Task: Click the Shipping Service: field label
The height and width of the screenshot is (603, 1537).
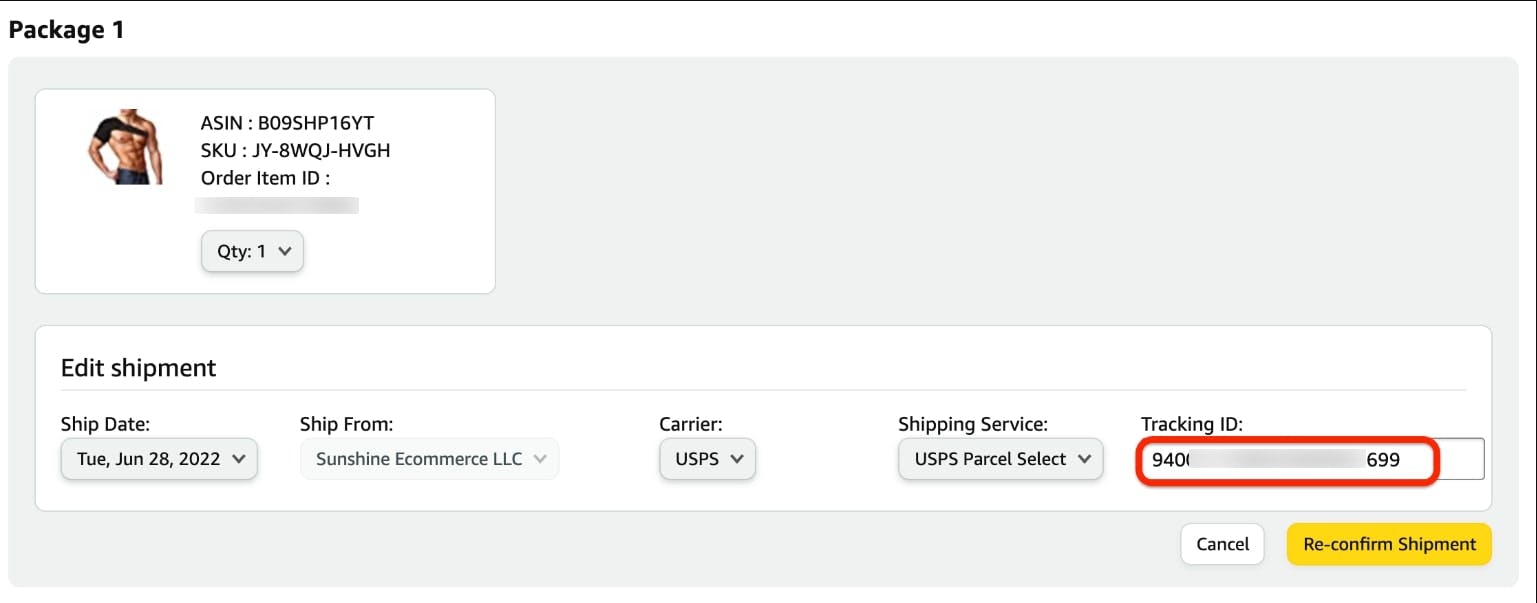Action: tap(973, 424)
